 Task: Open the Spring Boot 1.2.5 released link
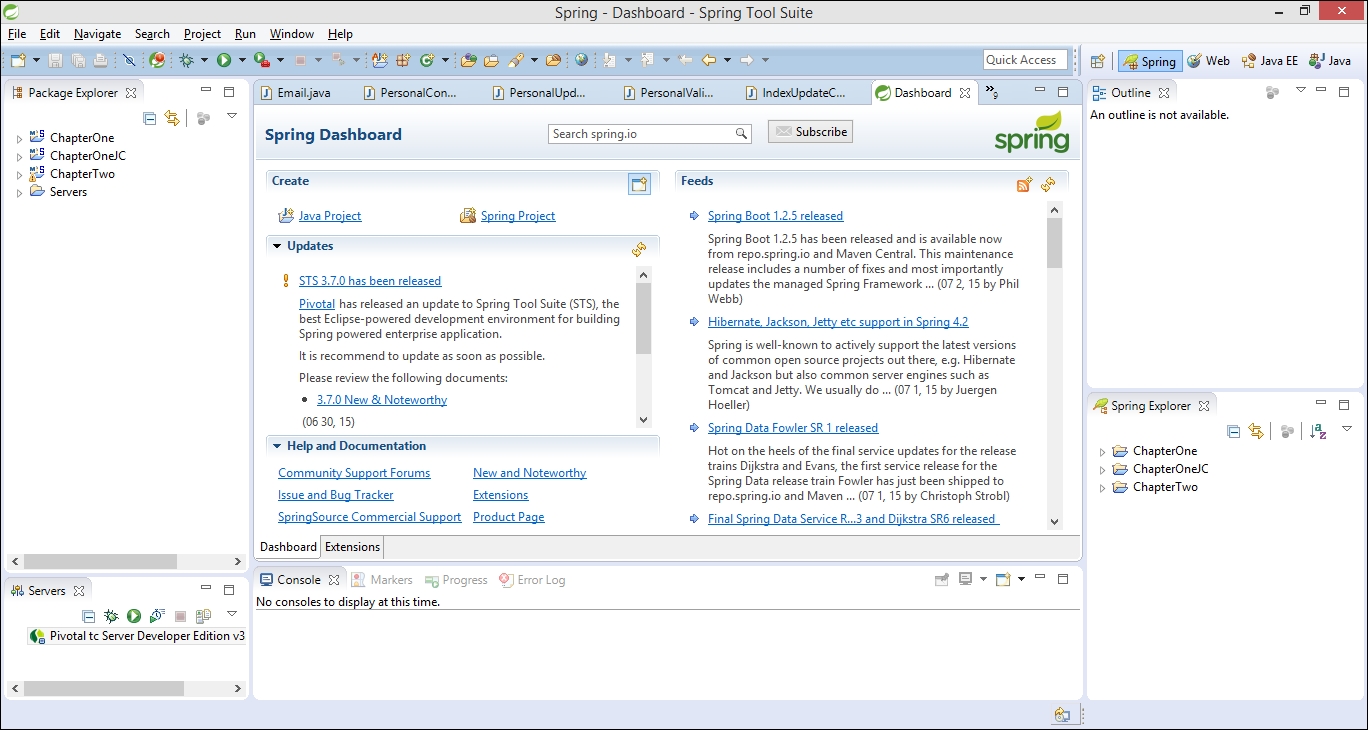[x=775, y=216]
